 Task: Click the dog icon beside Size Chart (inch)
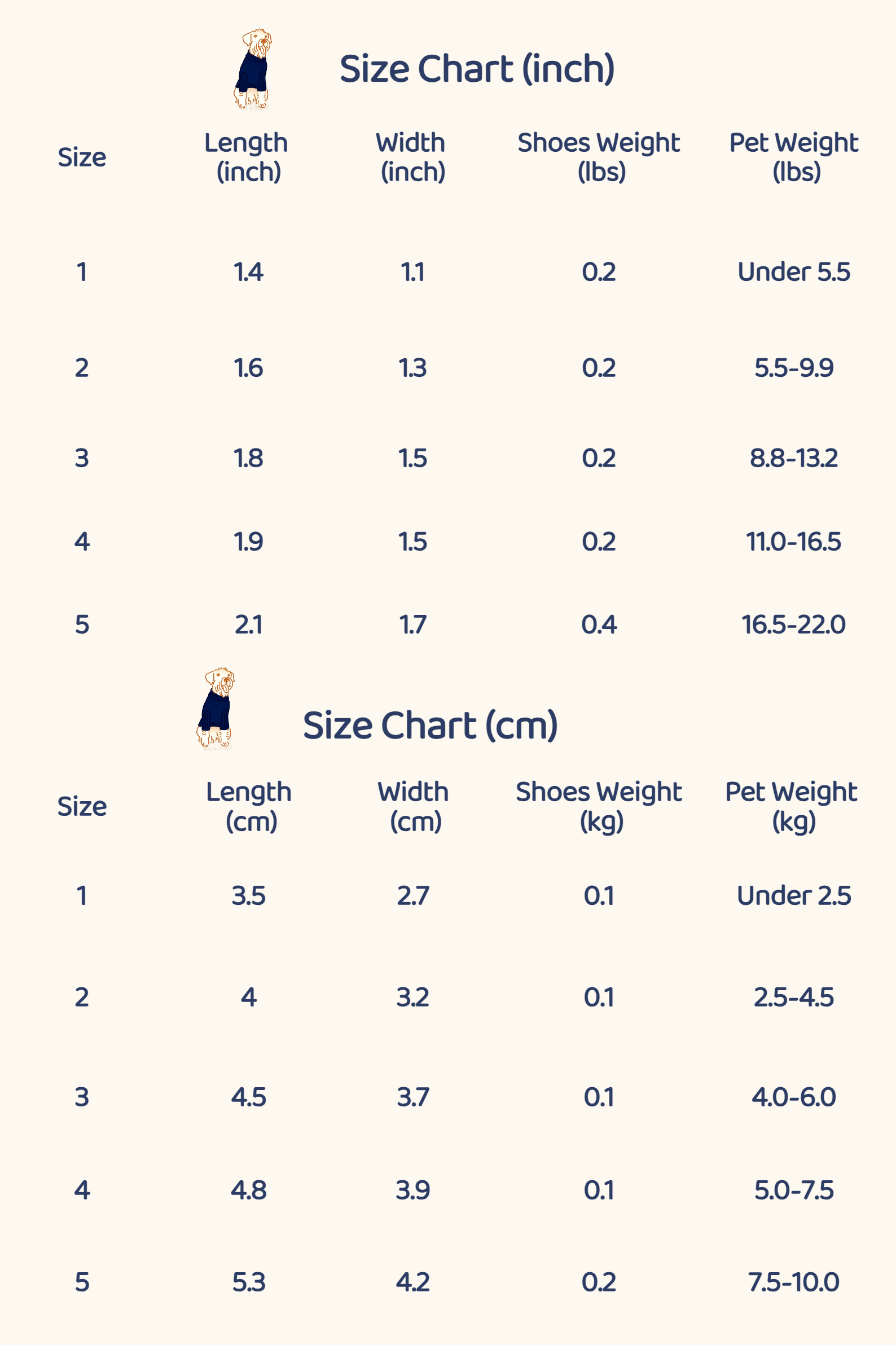252,69
